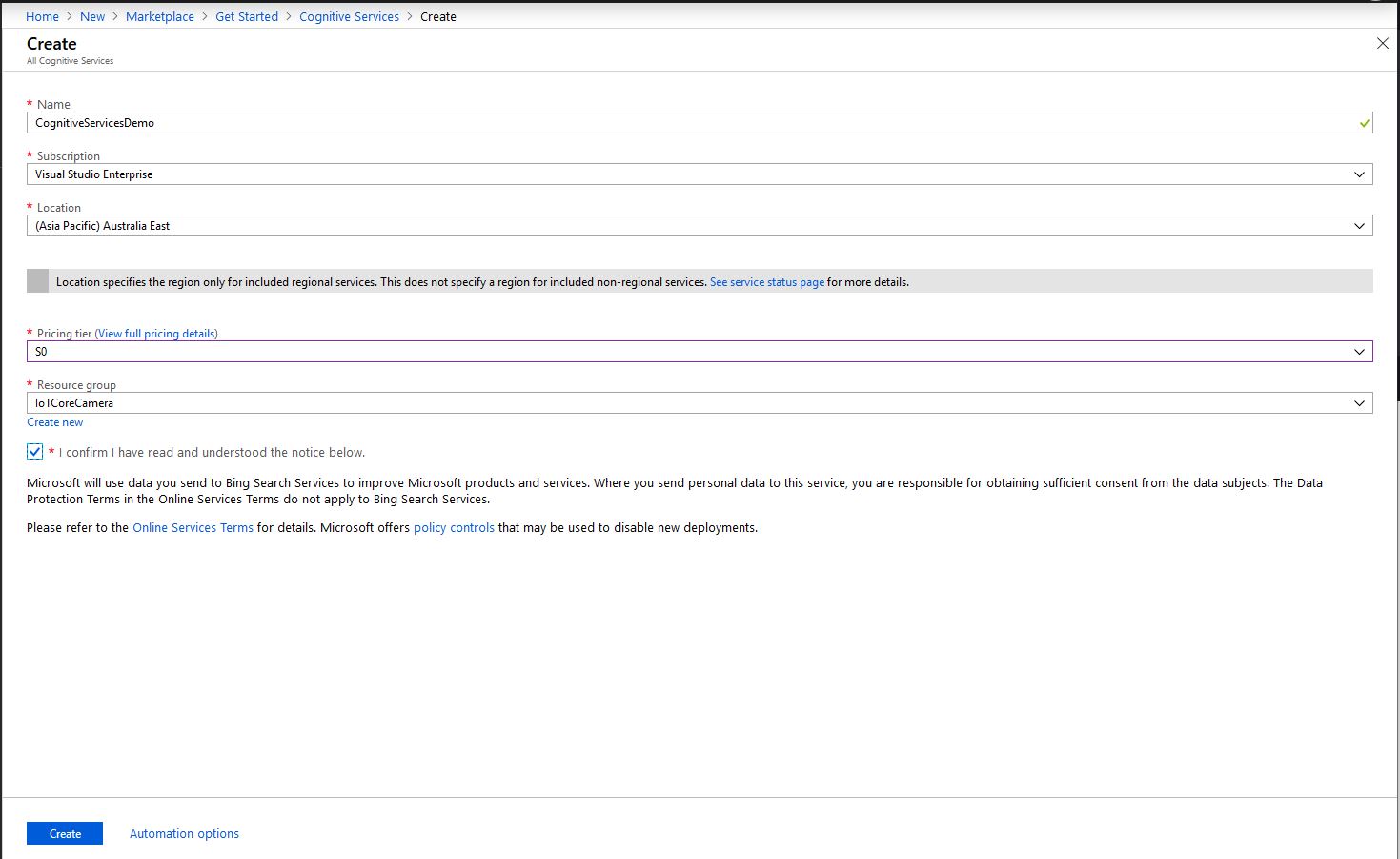Open View full pricing details link
This screenshot has height=859, width=1400.
click(156, 334)
